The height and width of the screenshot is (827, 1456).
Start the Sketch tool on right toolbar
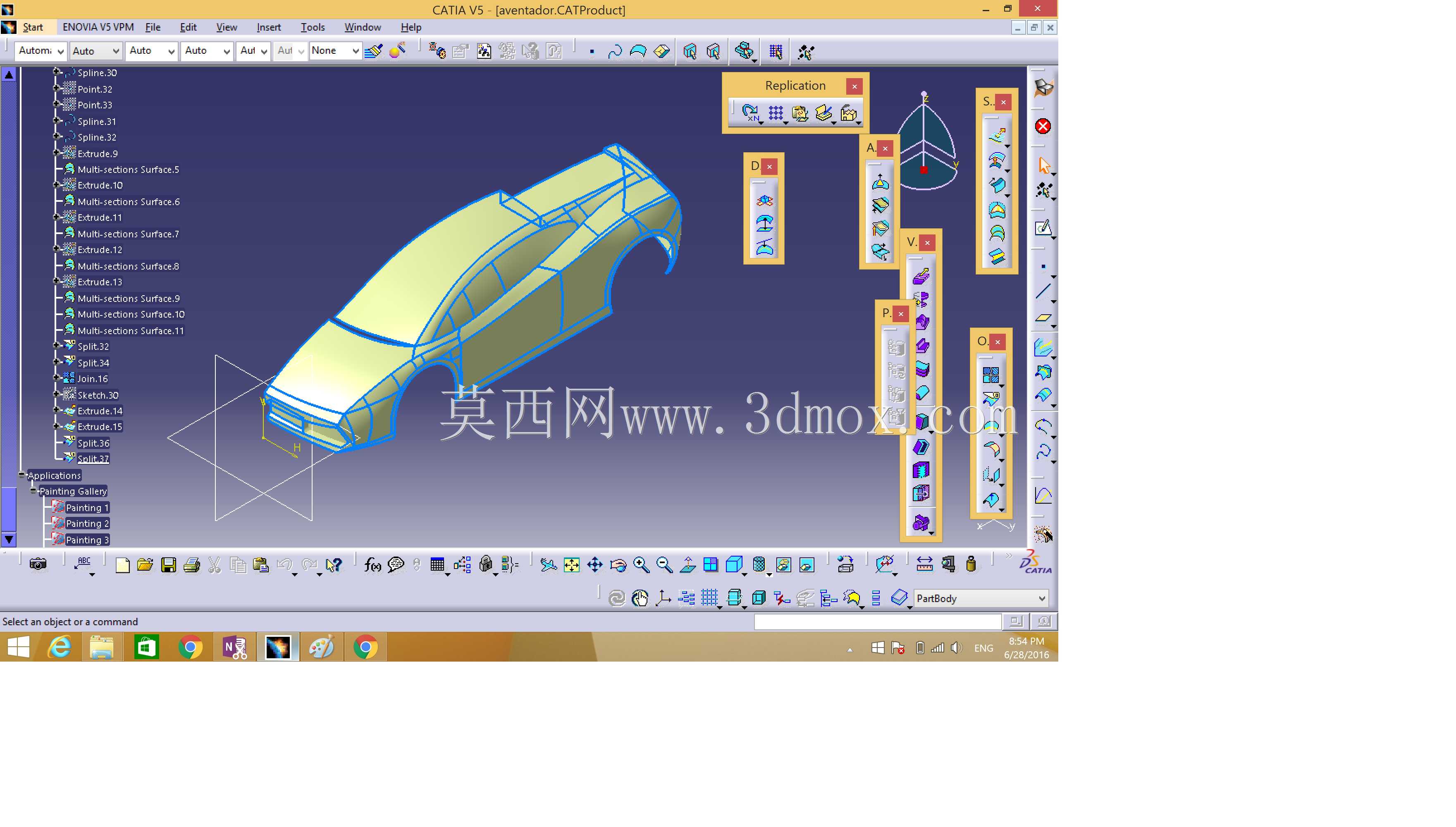pos(1044,228)
